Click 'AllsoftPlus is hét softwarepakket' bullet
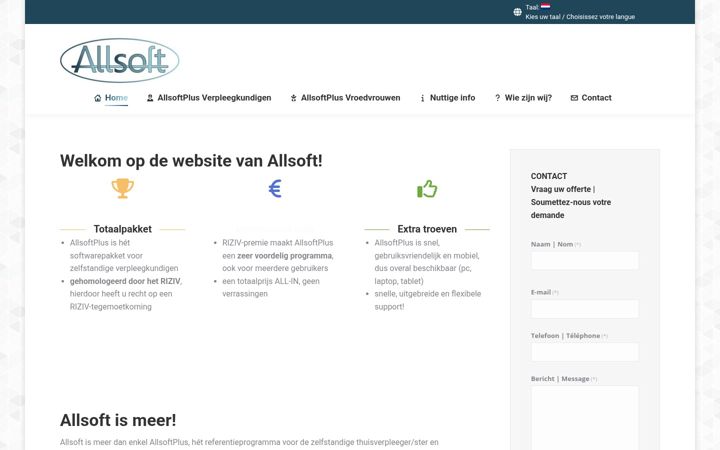 pyautogui.click(x=124, y=255)
